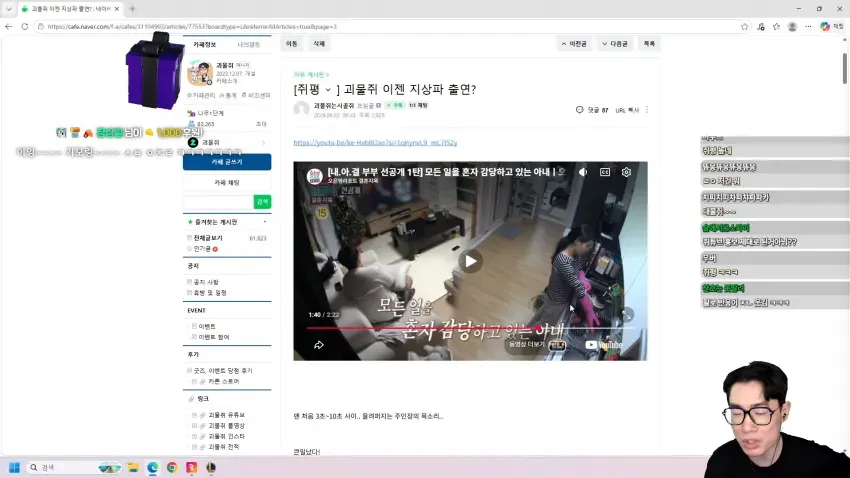
Task: Share the video using arrow icon
Action: coord(319,345)
